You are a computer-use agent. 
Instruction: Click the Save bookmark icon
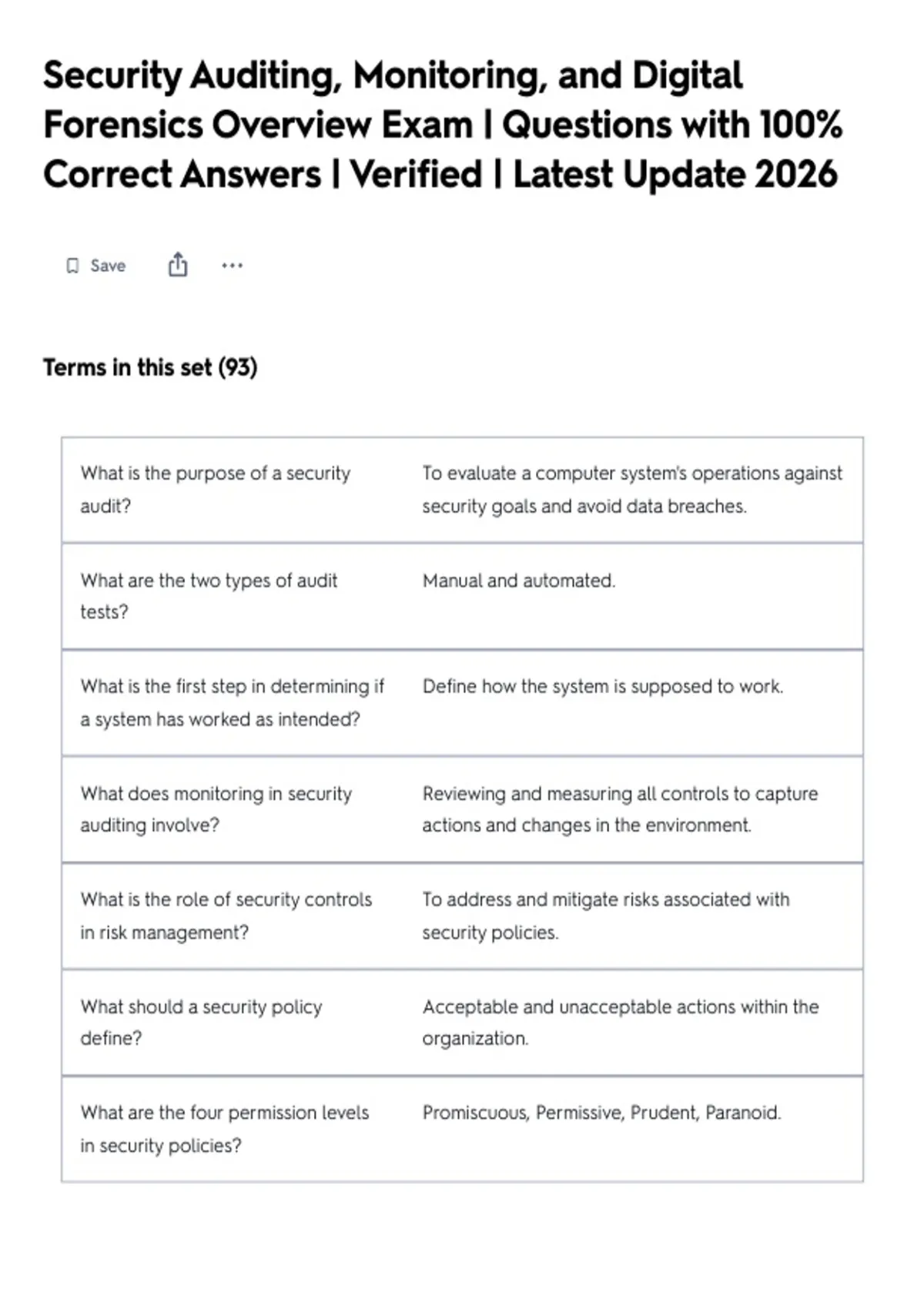[72, 266]
